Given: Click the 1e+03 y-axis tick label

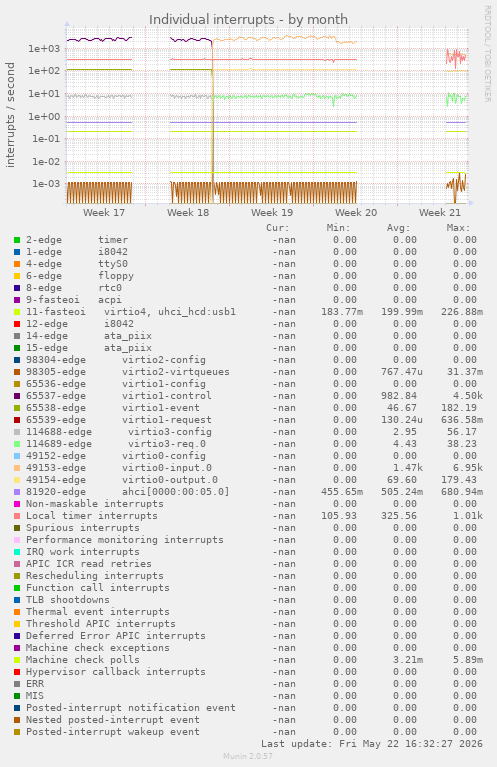Looking at the screenshot, I should coord(44,48).
